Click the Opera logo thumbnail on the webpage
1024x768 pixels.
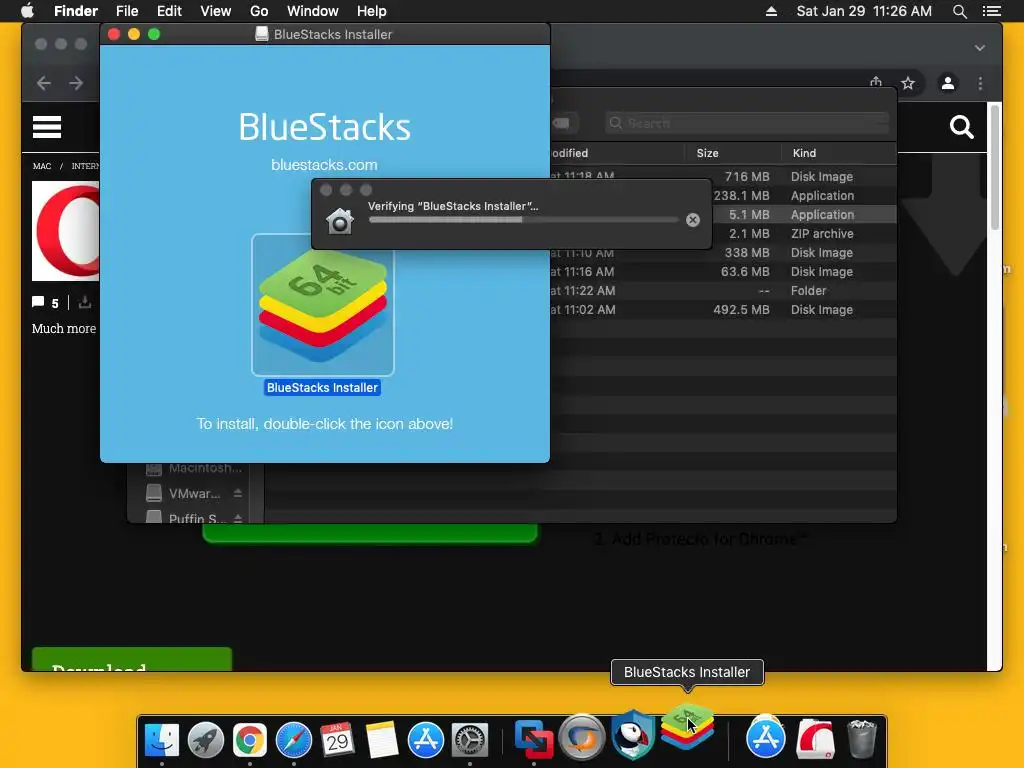(x=66, y=231)
